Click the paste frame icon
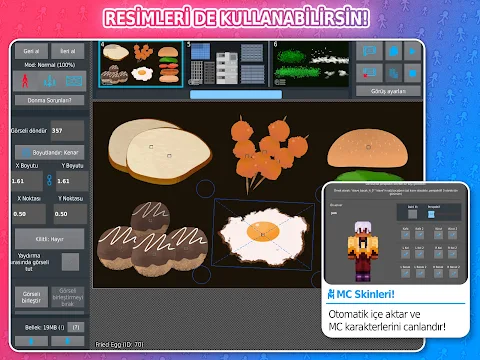 pyautogui.click(x=394, y=73)
